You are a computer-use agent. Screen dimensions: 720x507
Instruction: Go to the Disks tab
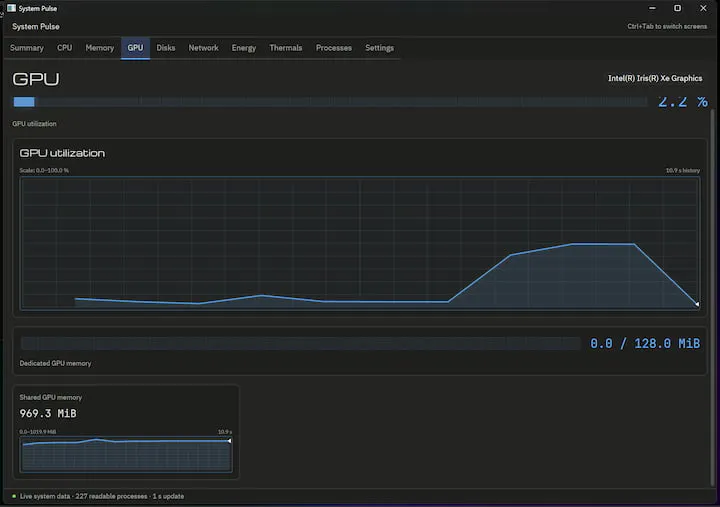pos(166,48)
